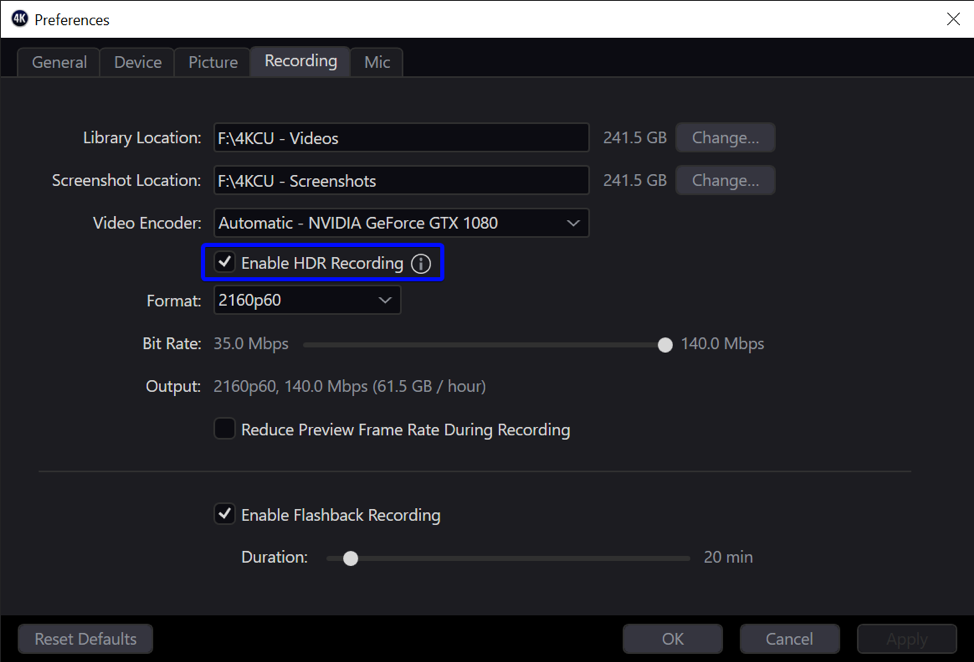The image size is (974, 662).
Task: Change the Library Location folder
Action: (x=726, y=137)
